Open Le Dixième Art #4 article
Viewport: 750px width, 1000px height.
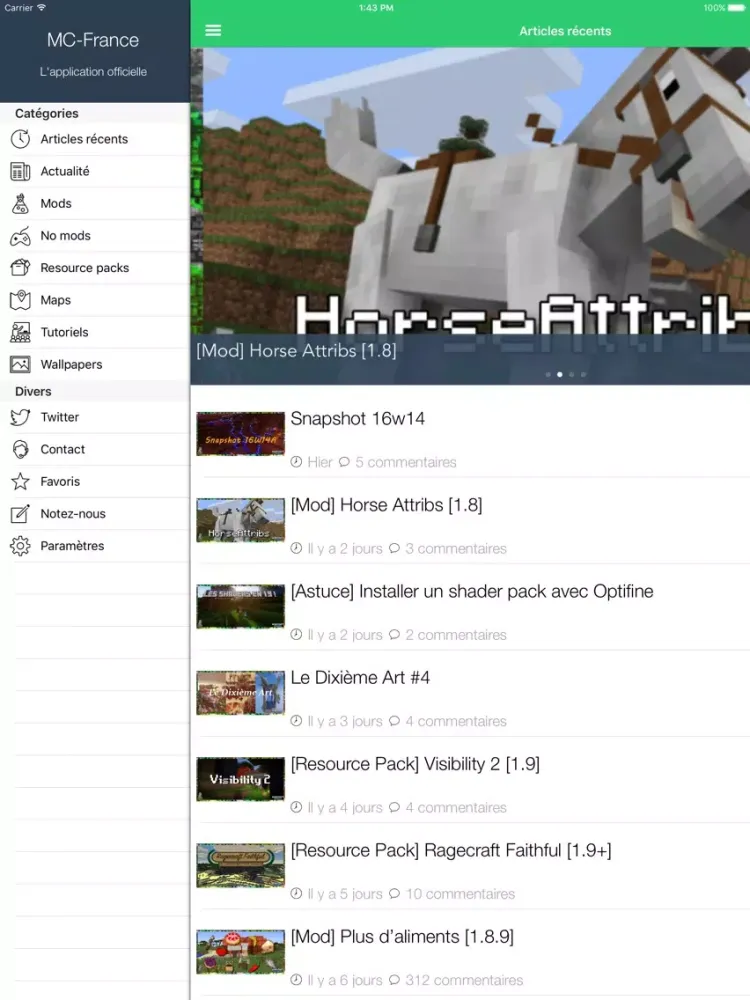360,677
